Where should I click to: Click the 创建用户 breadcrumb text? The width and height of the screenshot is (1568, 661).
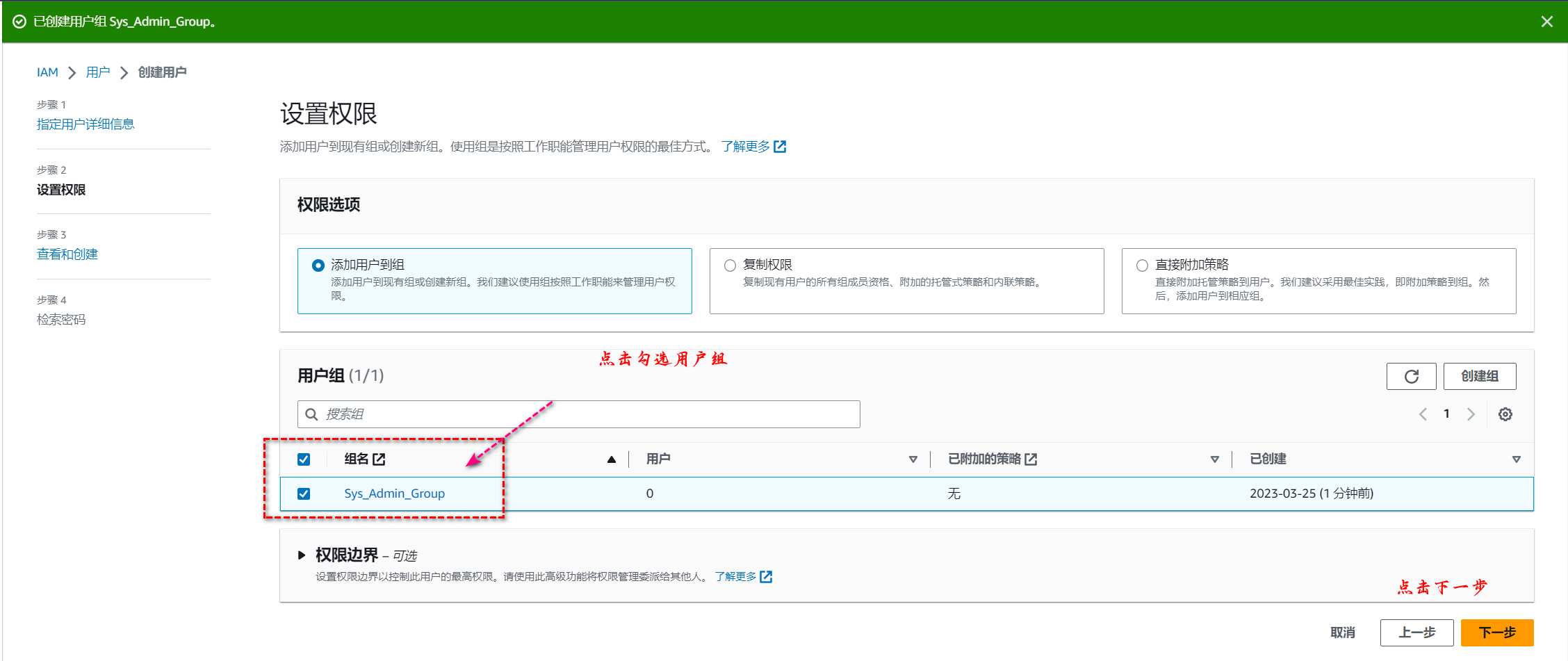(162, 72)
